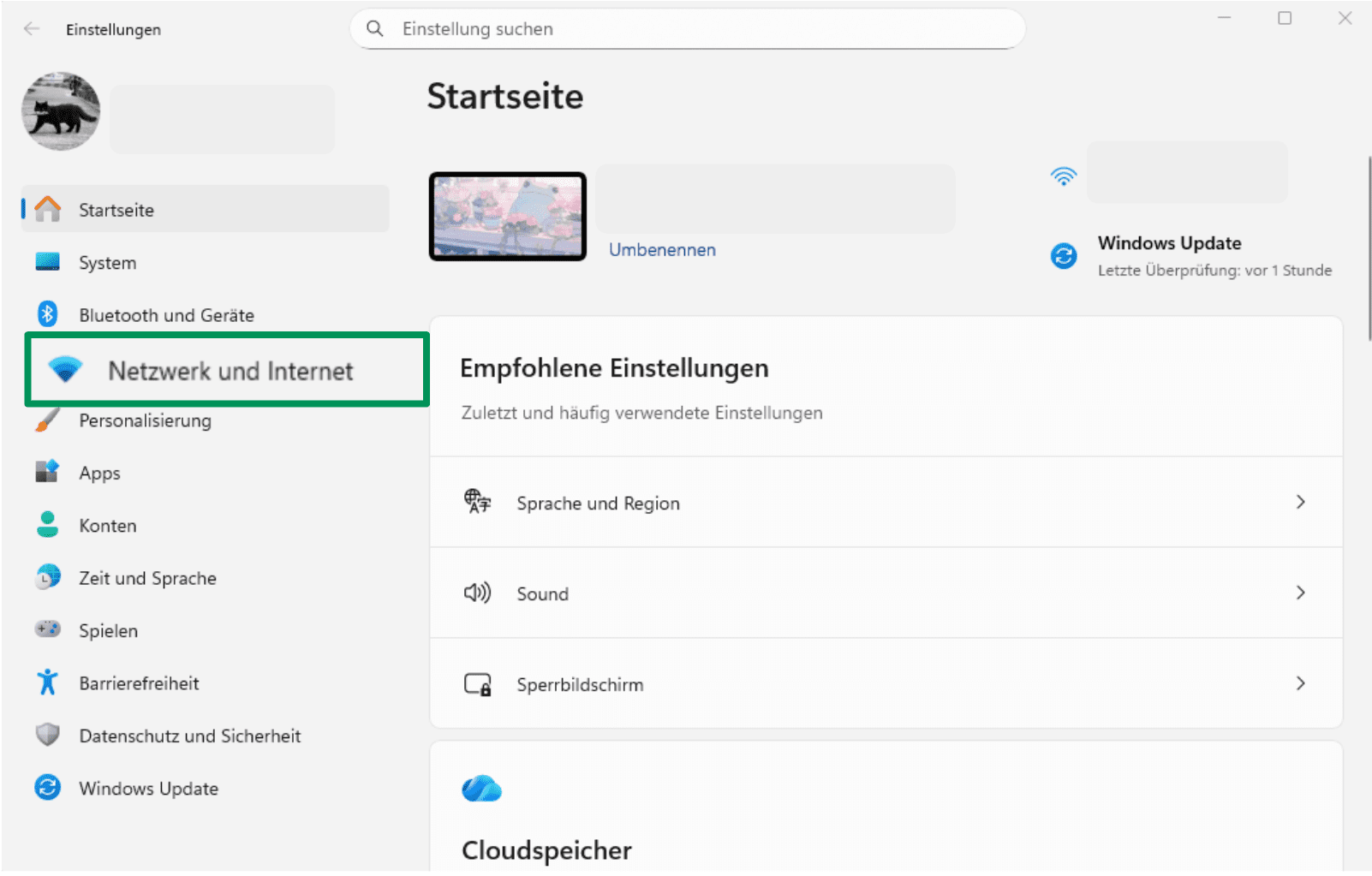
Task: Expand the Sperrbildschirm row arrow
Action: click(1300, 683)
